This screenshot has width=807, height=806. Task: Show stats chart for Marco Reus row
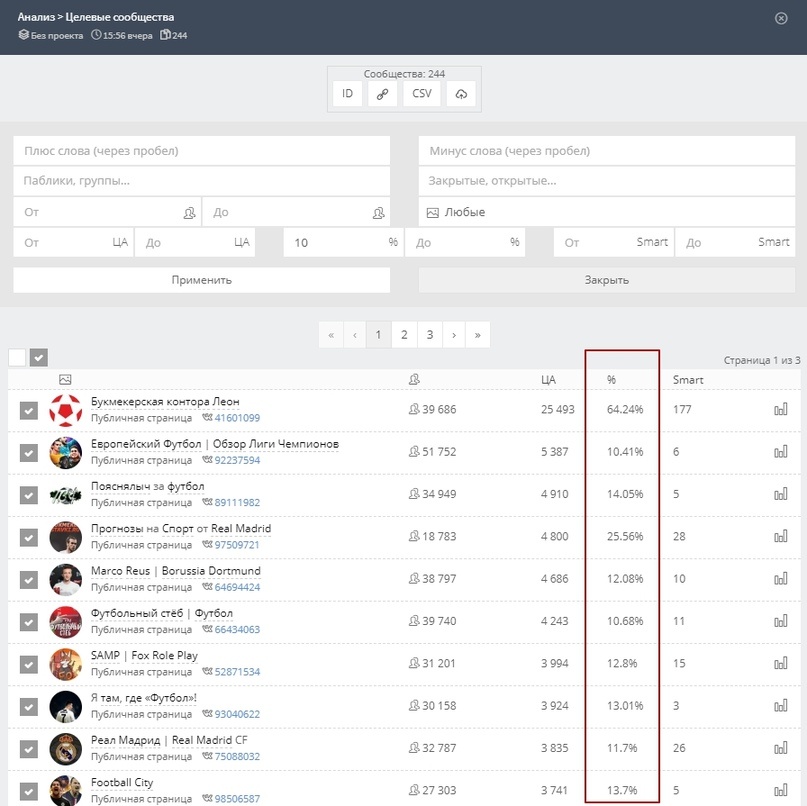click(x=781, y=579)
